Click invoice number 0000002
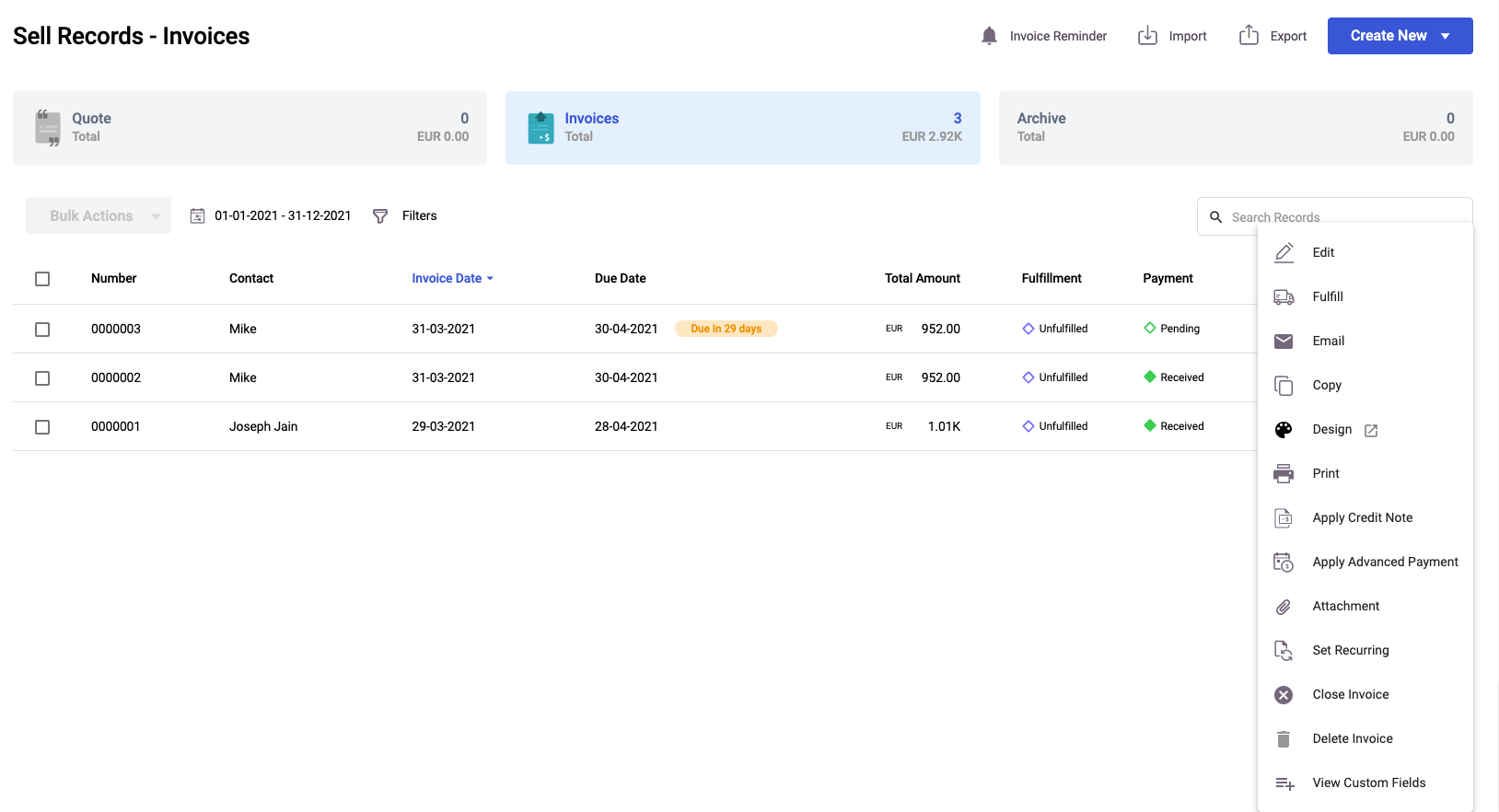Viewport: 1499px width, 812px height. [x=116, y=377]
